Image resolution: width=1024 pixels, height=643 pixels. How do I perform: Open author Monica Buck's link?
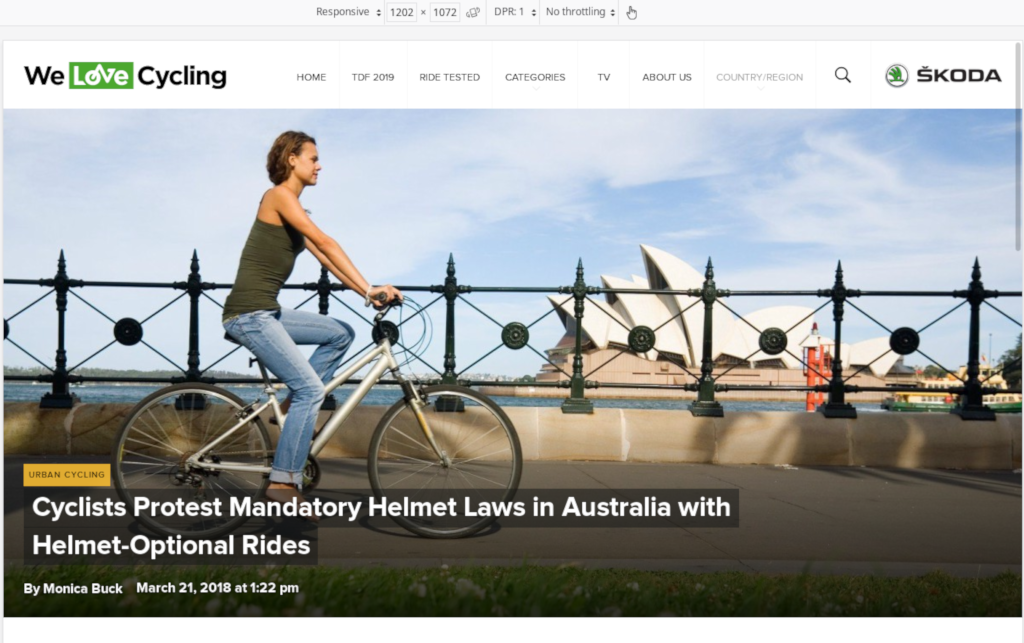82,588
